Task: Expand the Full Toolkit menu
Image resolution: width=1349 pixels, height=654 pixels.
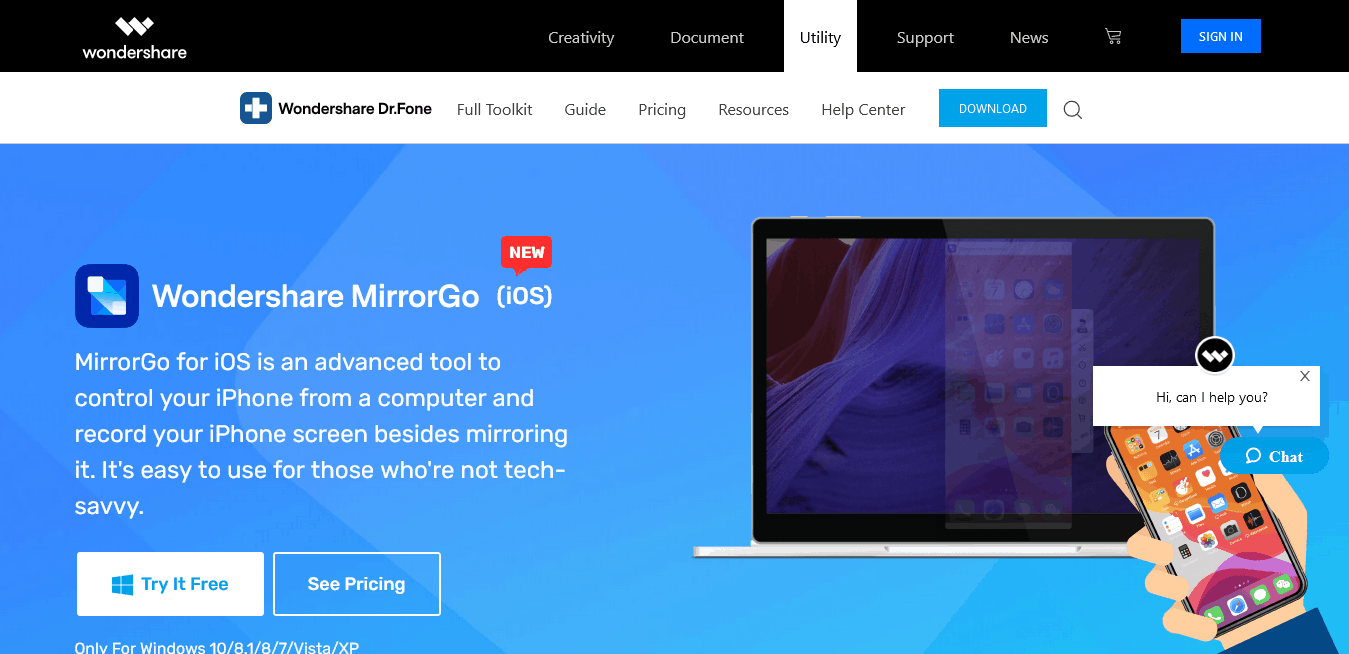Action: (494, 110)
